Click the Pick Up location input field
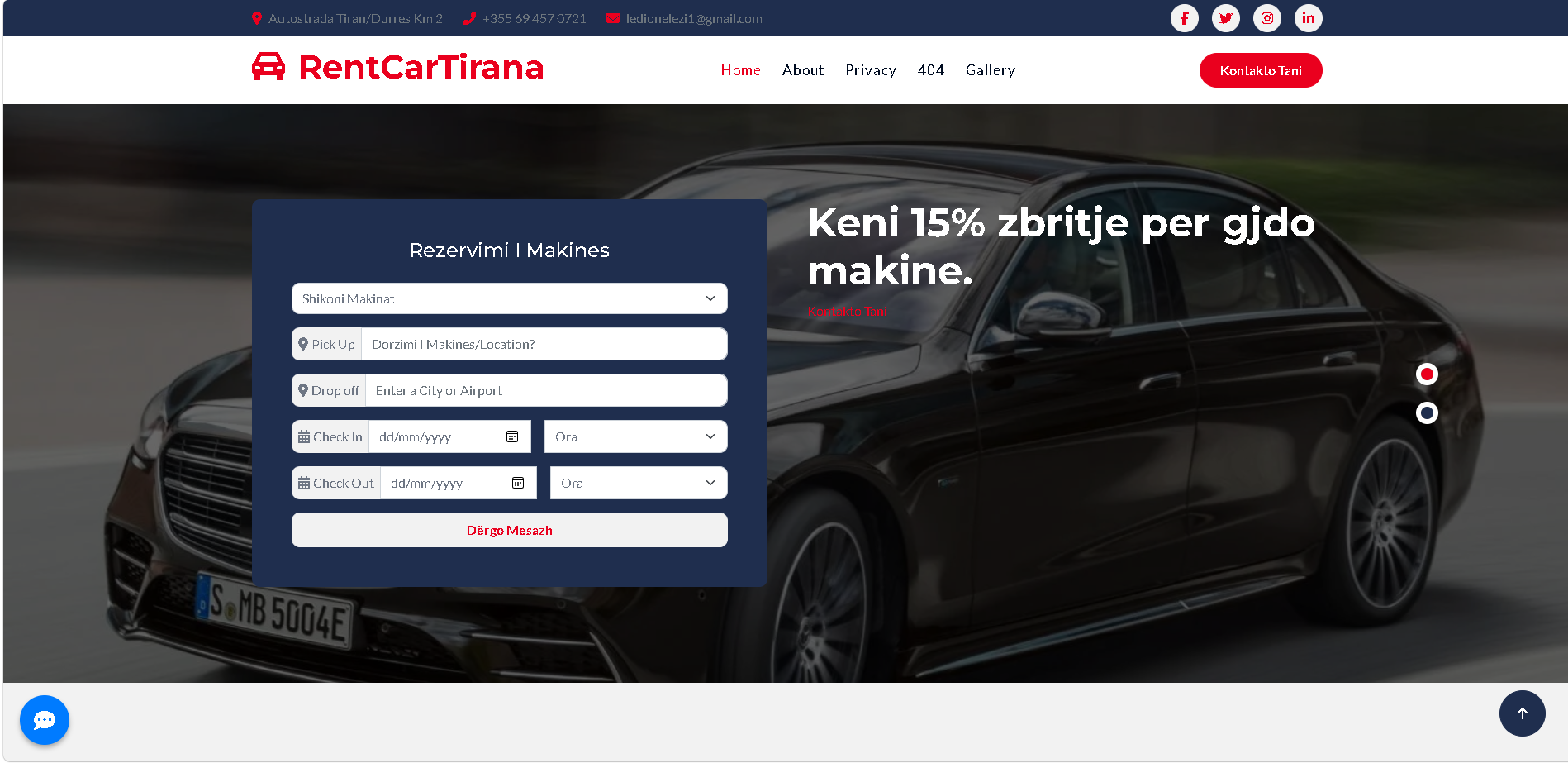Image resolution: width=1568 pixels, height=763 pixels. pyautogui.click(x=544, y=344)
